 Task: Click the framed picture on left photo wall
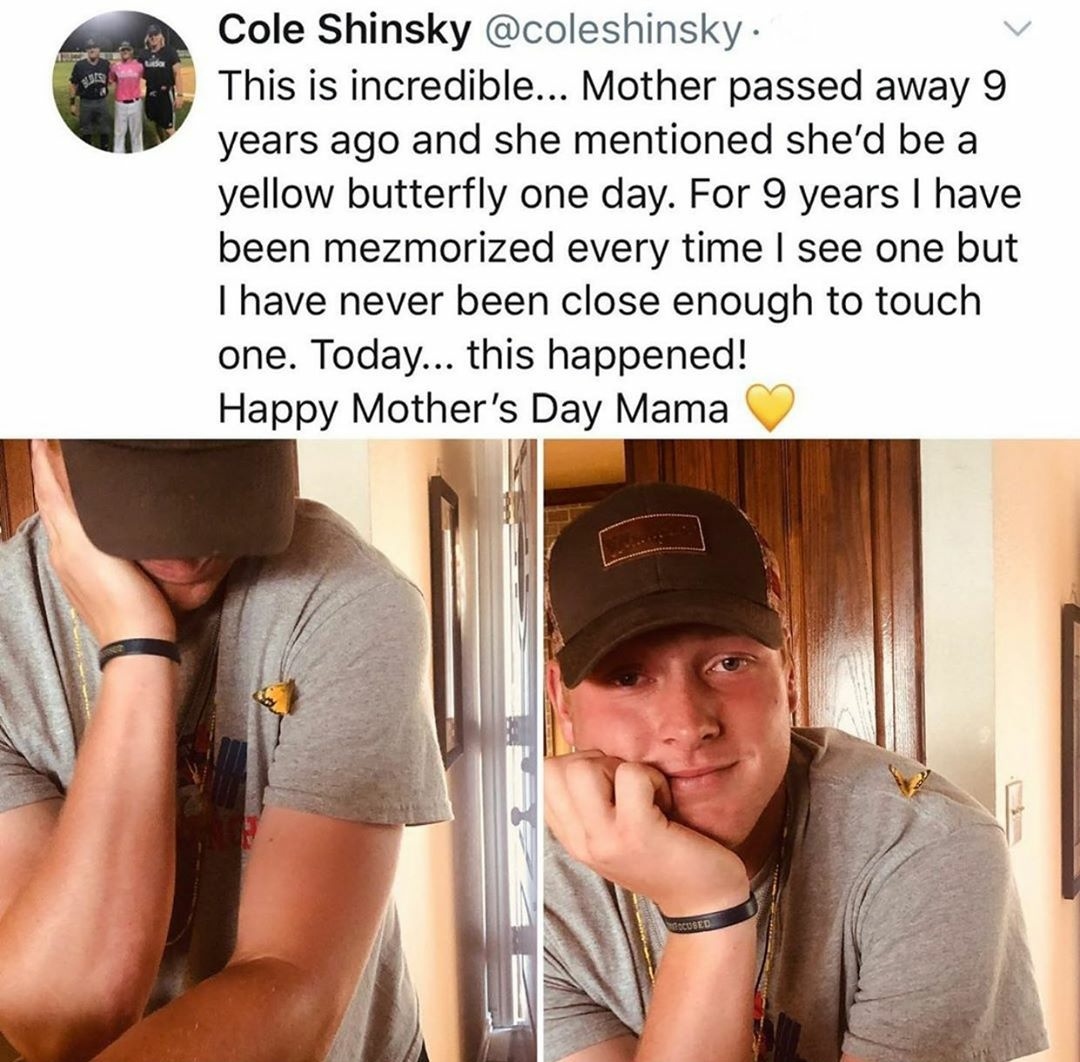tap(446, 621)
